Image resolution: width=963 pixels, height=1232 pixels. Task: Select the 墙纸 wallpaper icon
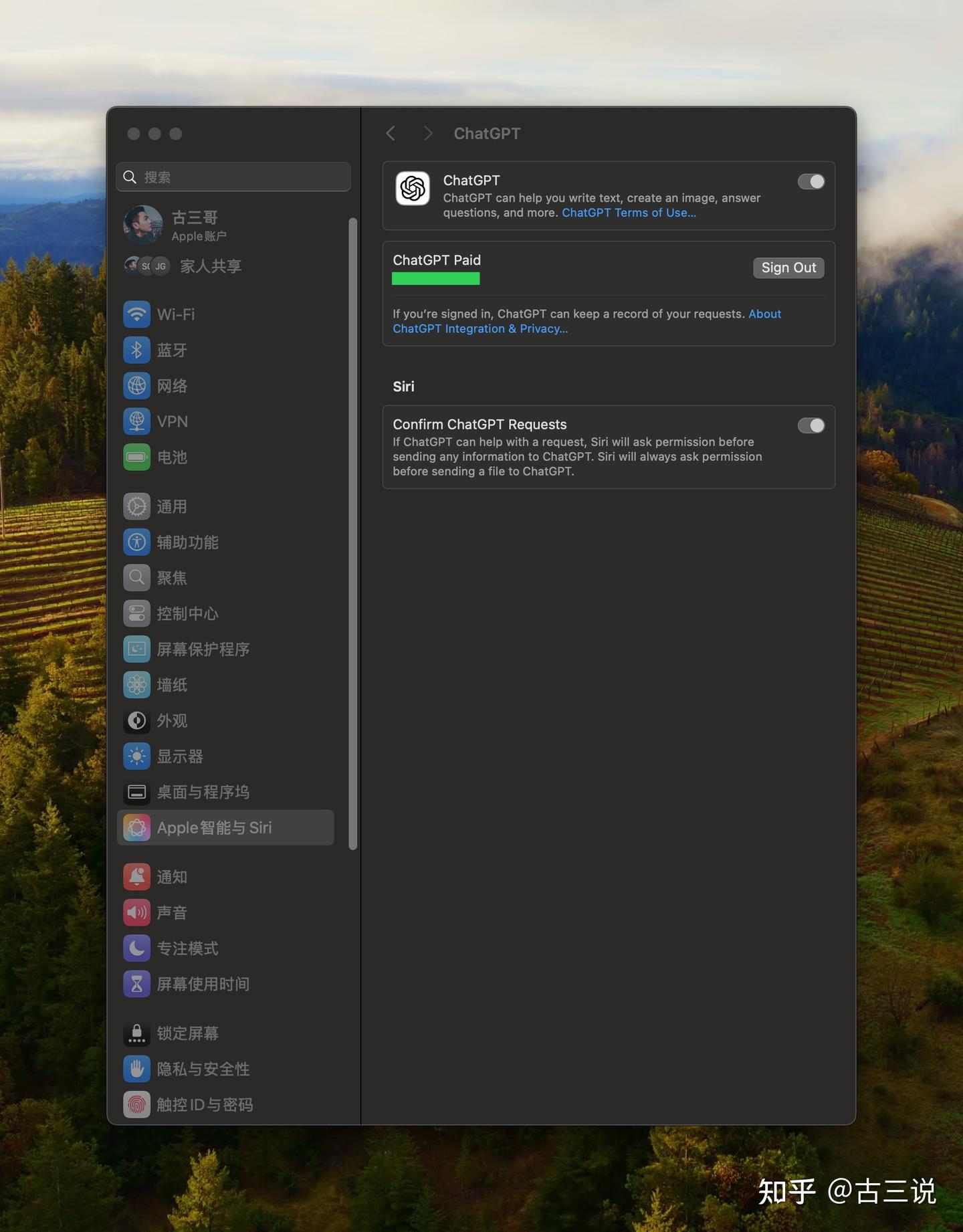tap(136, 685)
